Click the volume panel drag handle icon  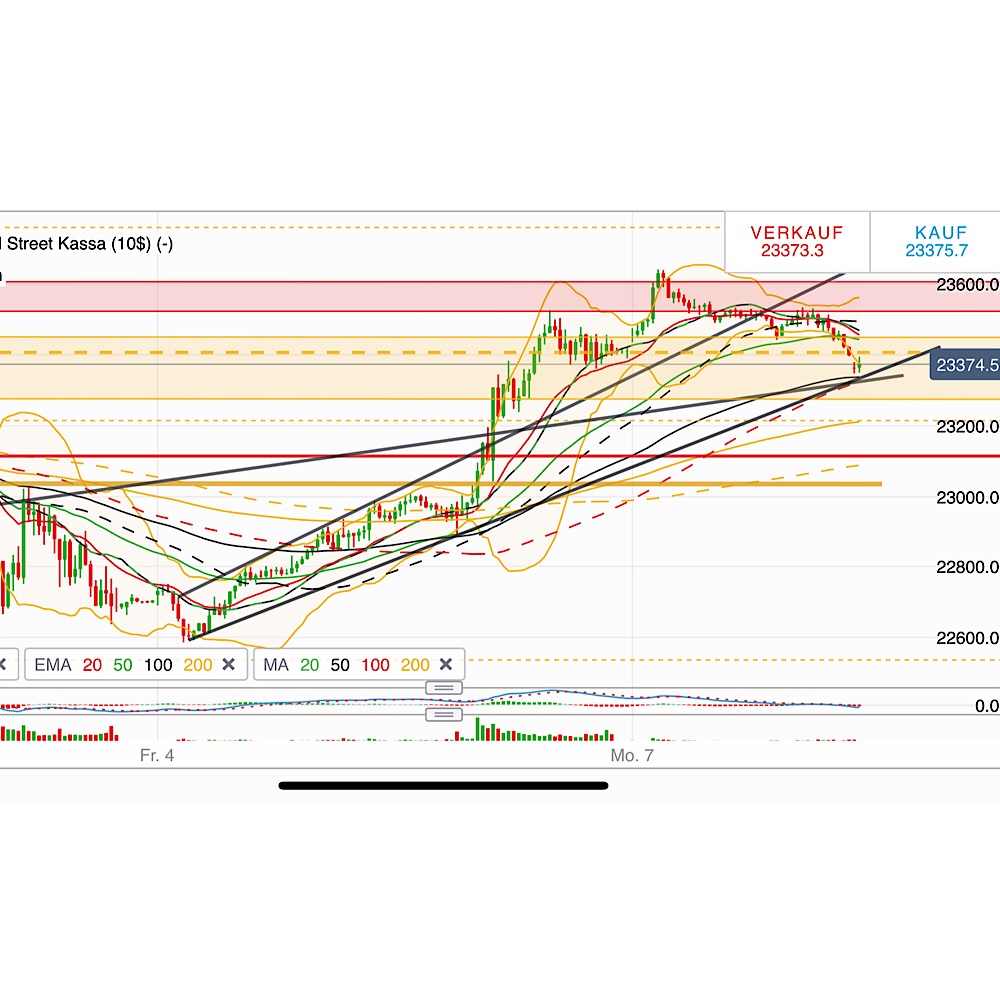(442, 714)
